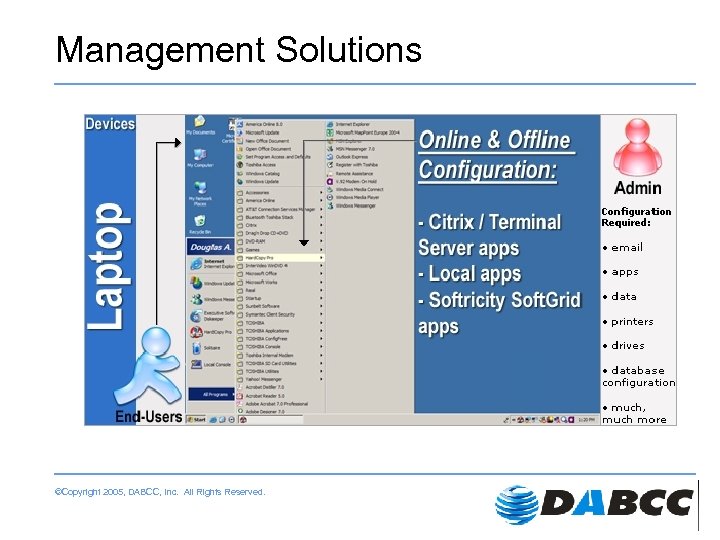
Task: Open the Sunbelt Software folder
Action: (280, 306)
